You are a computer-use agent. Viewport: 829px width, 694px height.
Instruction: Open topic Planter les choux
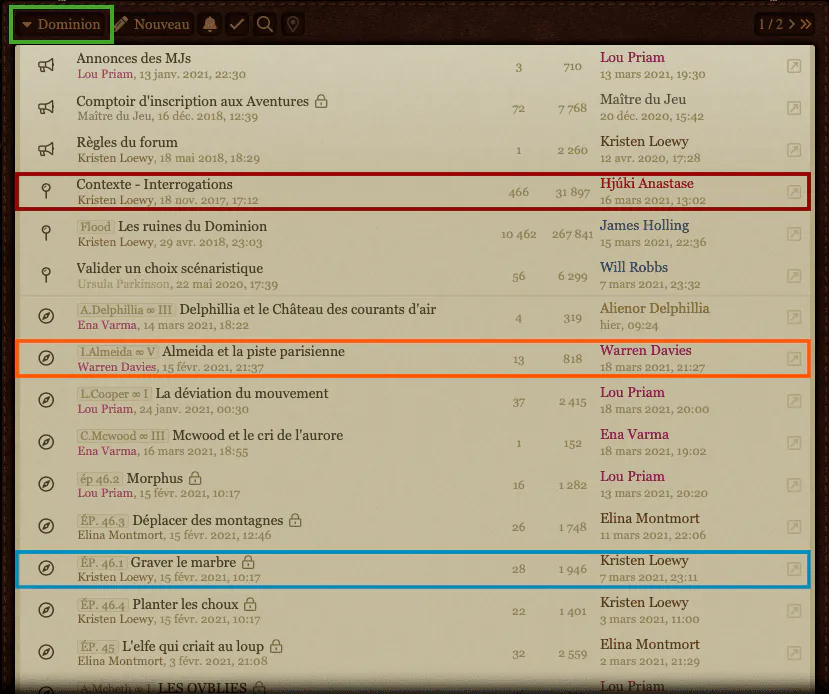pyautogui.click(x=185, y=604)
